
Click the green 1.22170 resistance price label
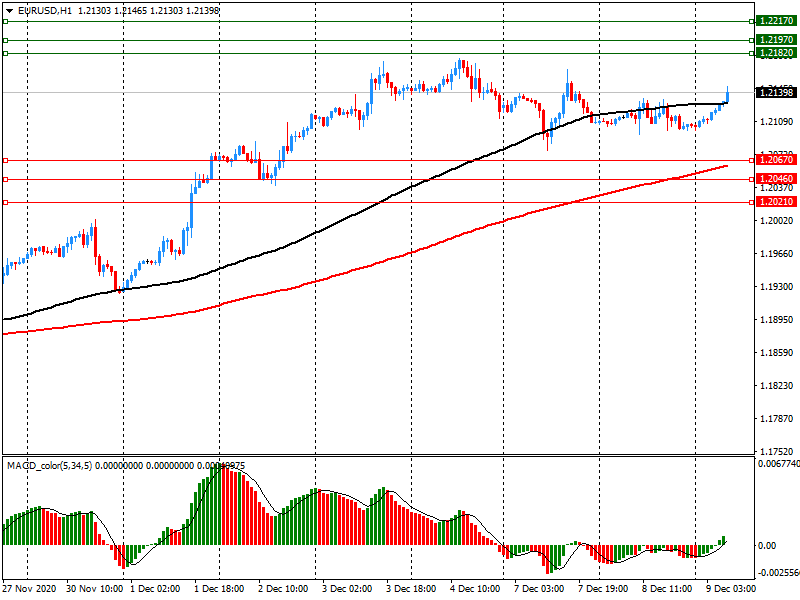[776, 21]
